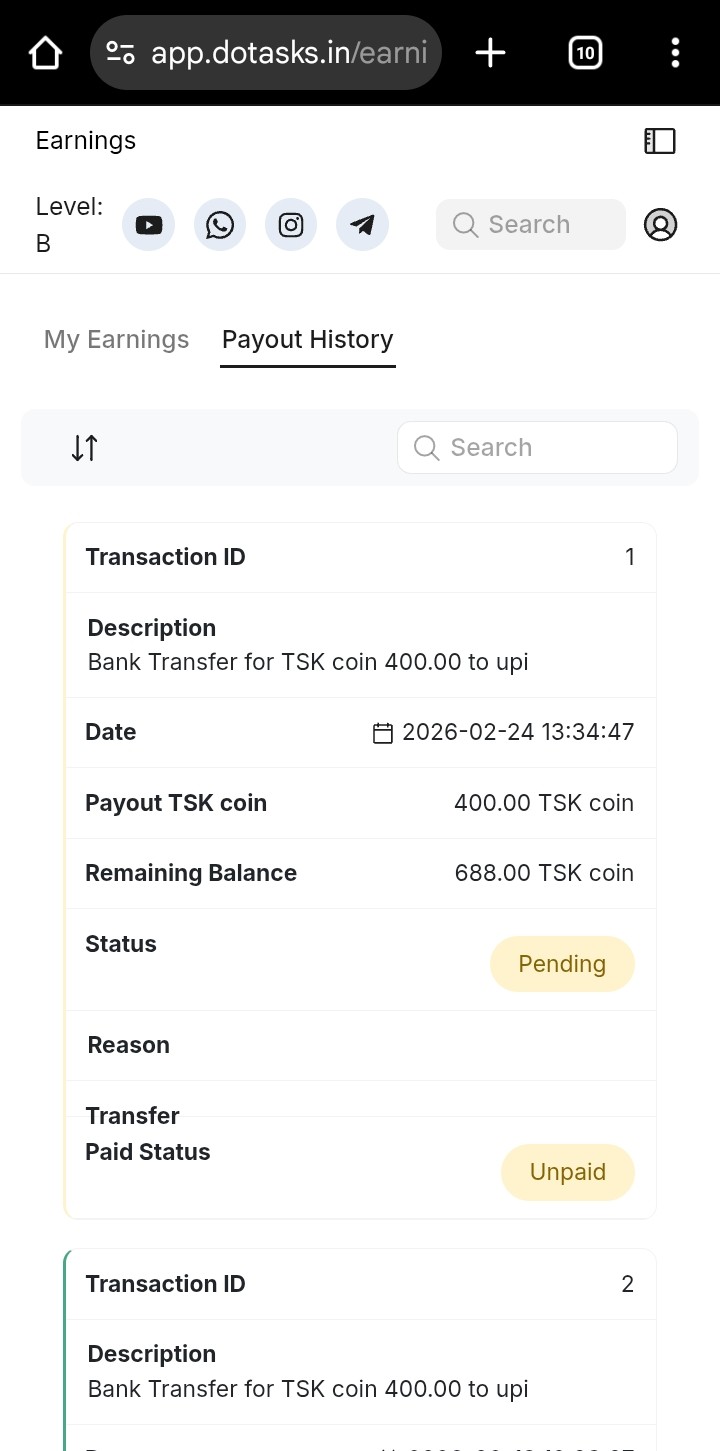This screenshot has width=720, height=1451.
Task: Open the Telegram icon link
Action: click(x=362, y=225)
